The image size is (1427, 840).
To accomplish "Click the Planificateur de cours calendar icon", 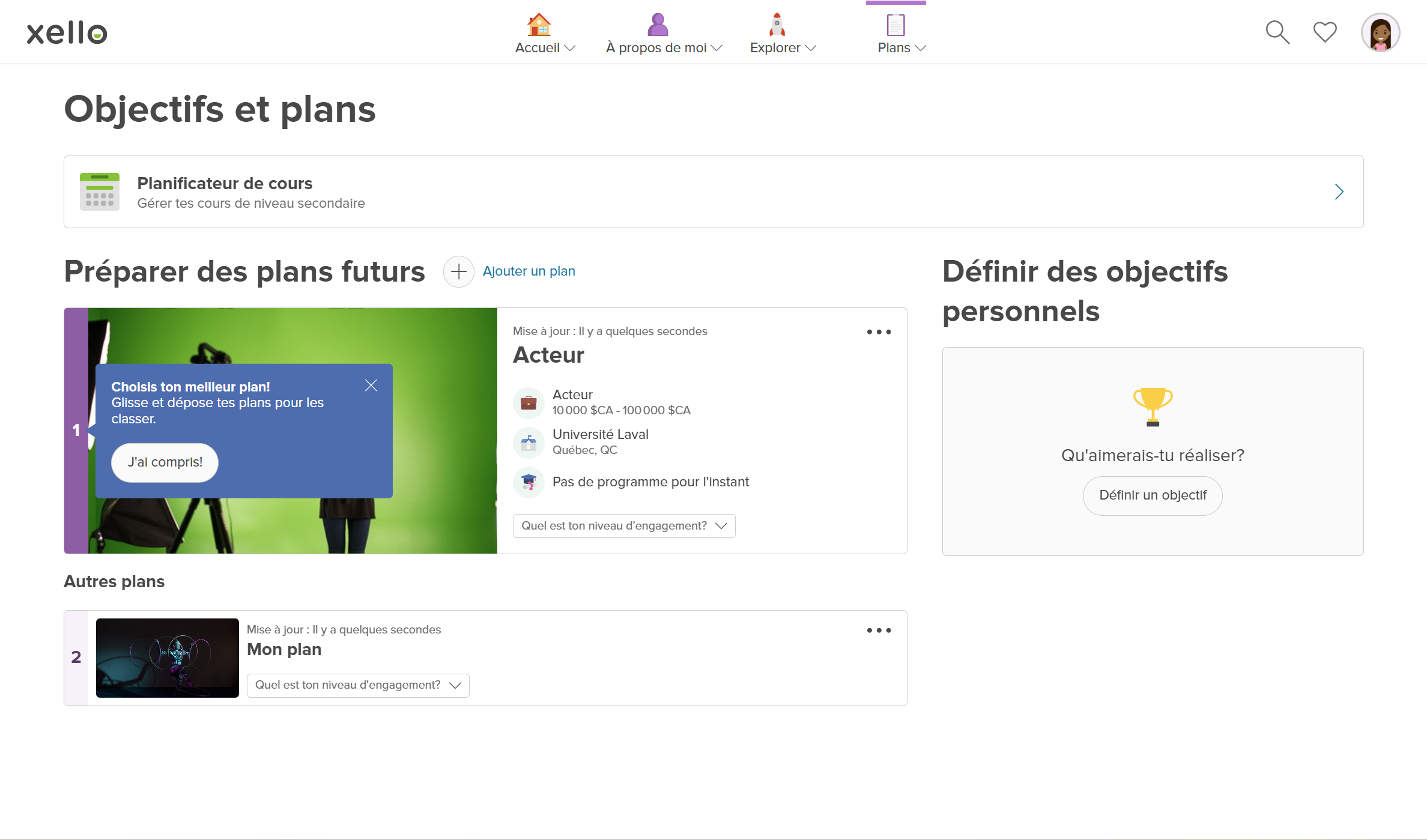I will pos(100,192).
